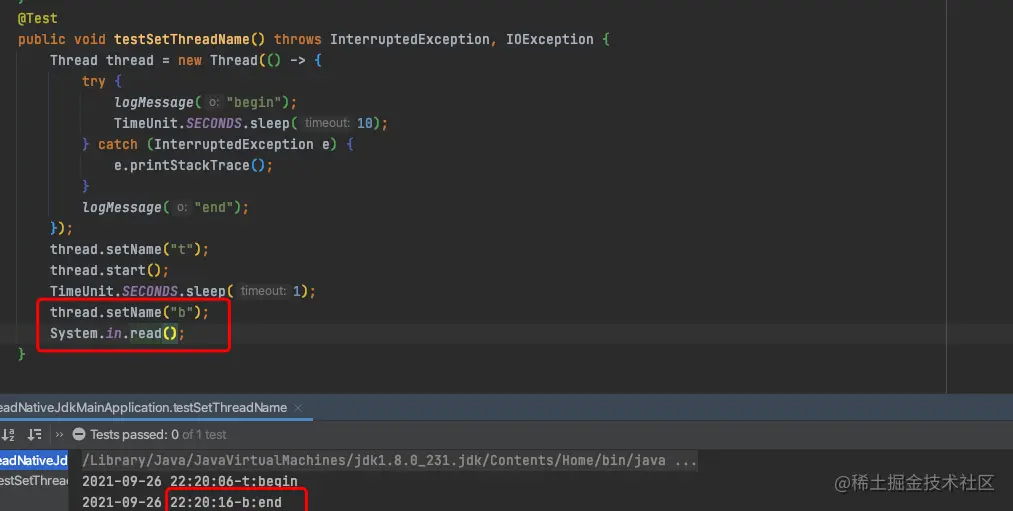Click thread.setName("b") statement
The image size is (1013, 511).
coord(129,312)
